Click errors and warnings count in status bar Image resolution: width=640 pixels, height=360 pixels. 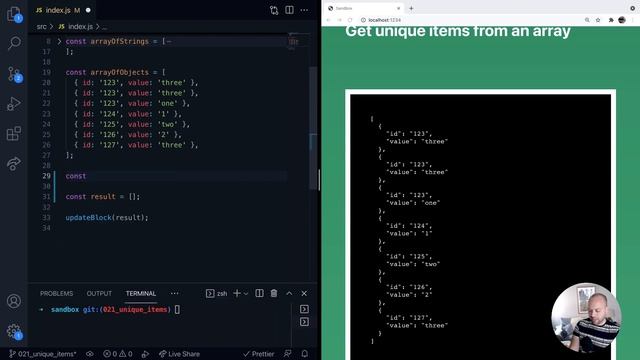tap(118, 353)
